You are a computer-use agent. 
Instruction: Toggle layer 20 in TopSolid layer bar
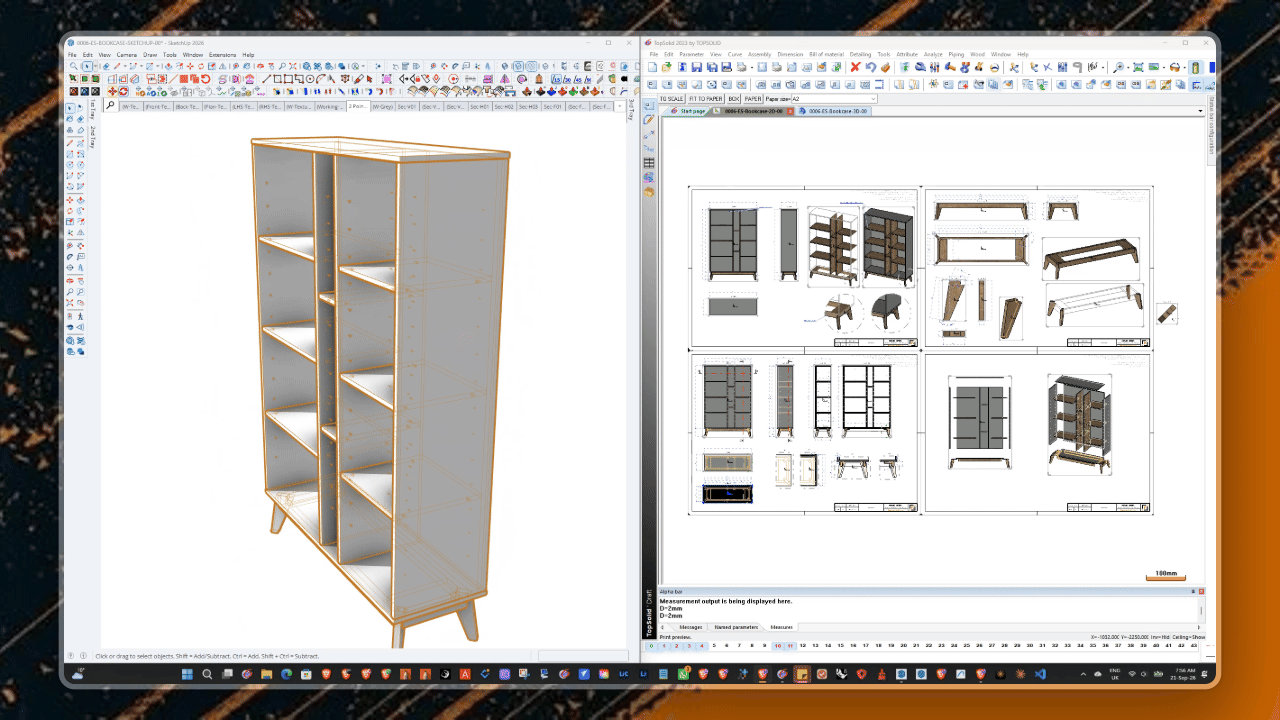[x=903, y=645]
